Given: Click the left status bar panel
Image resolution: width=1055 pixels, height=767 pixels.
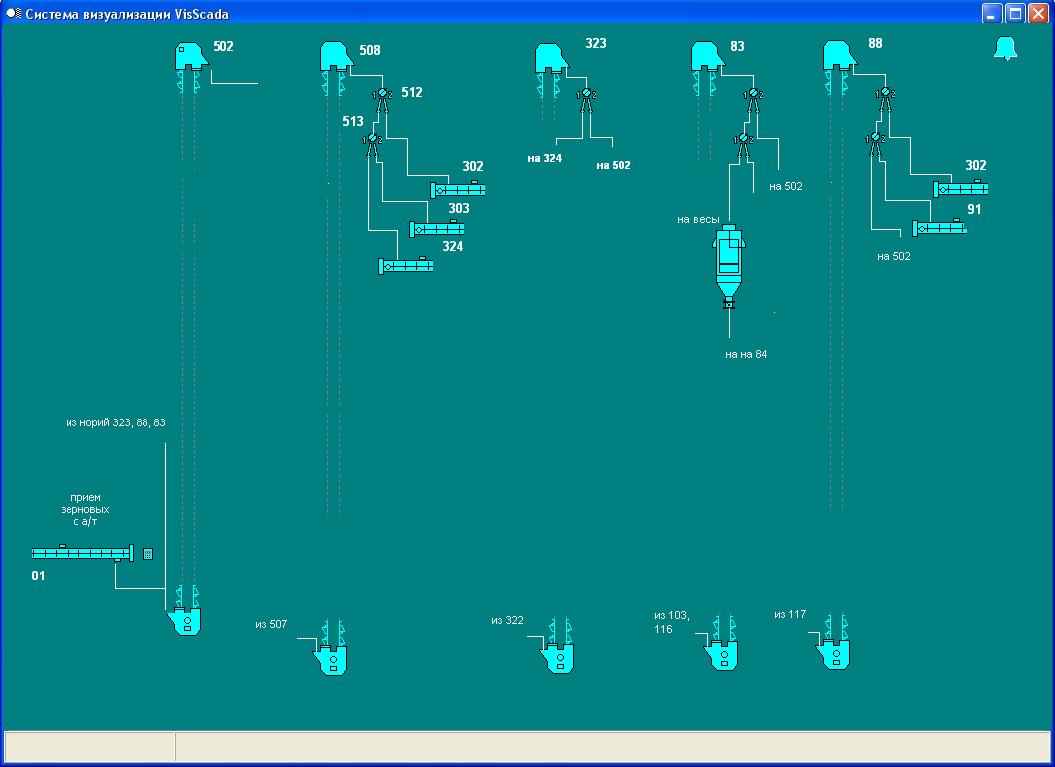Looking at the screenshot, I should coord(90,746).
